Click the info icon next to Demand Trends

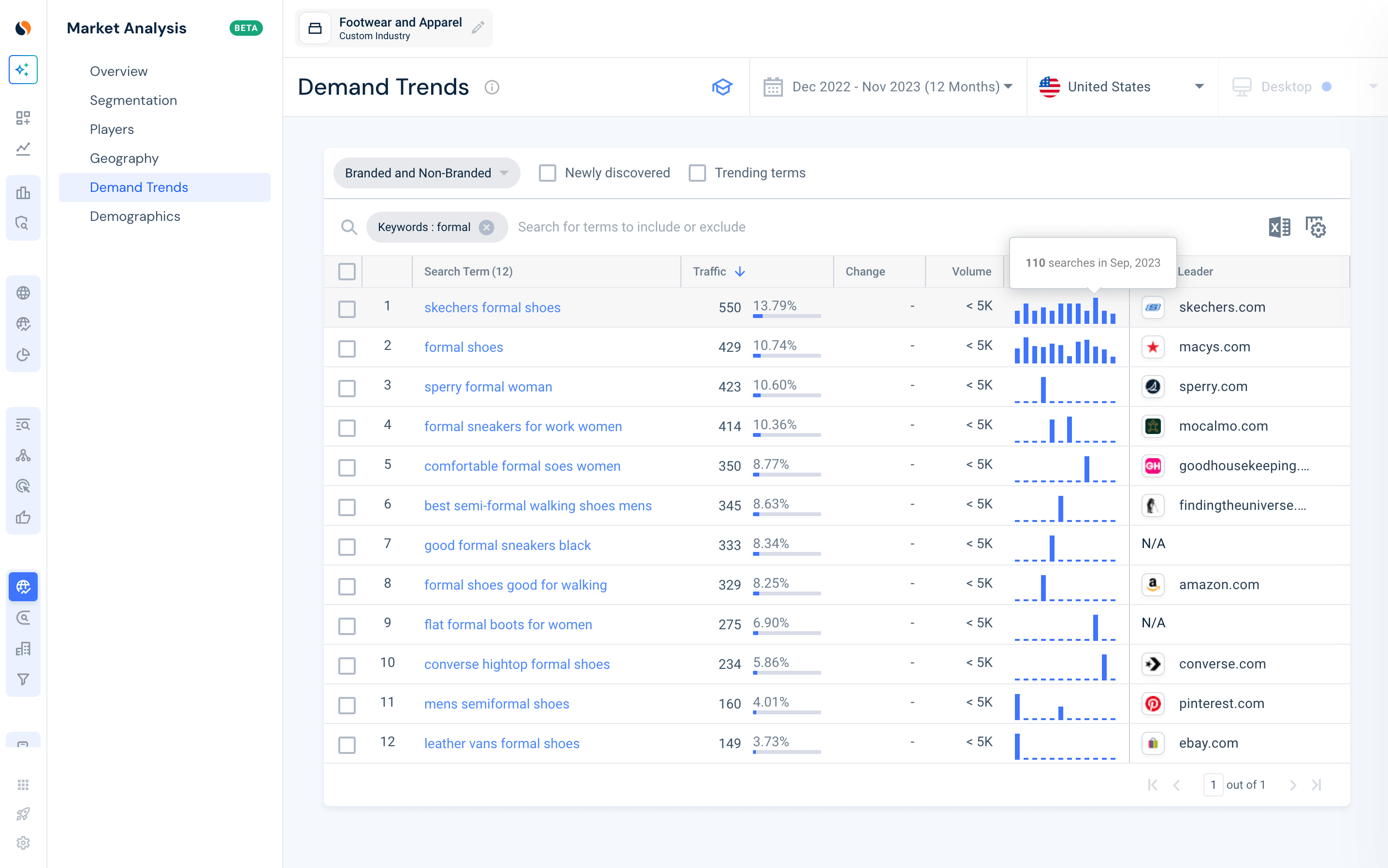[x=492, y=87]
